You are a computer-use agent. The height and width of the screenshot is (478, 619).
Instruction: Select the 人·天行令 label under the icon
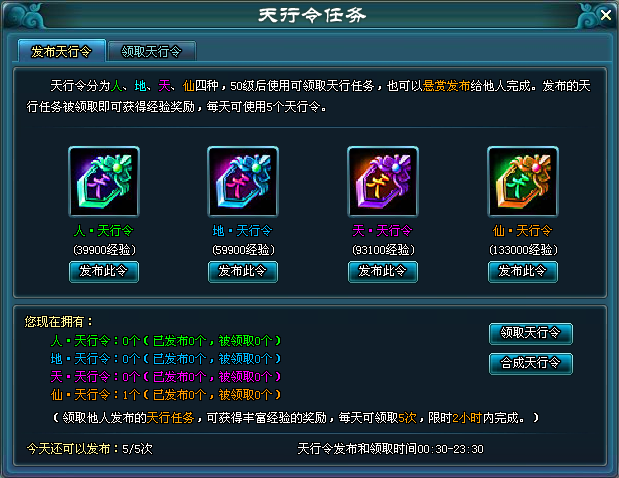pyautogui.click(x=104, y=231)
